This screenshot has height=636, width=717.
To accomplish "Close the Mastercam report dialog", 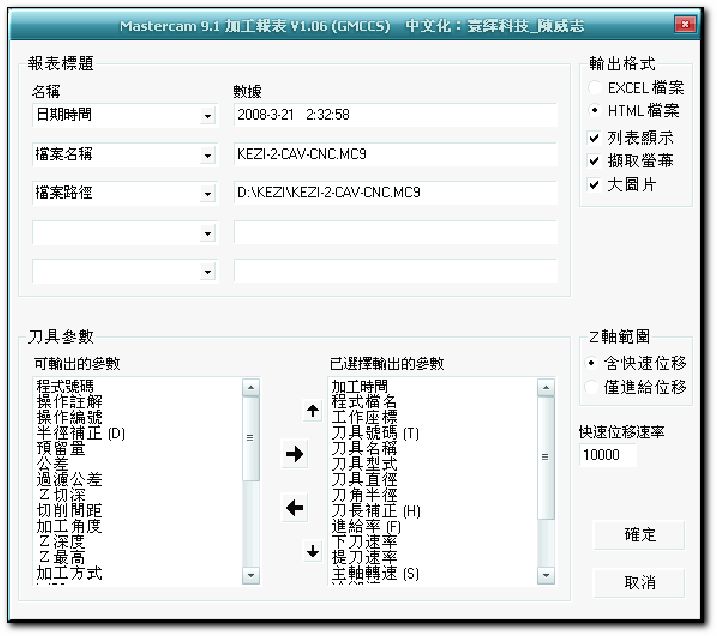I will click(x=685, y=24).
